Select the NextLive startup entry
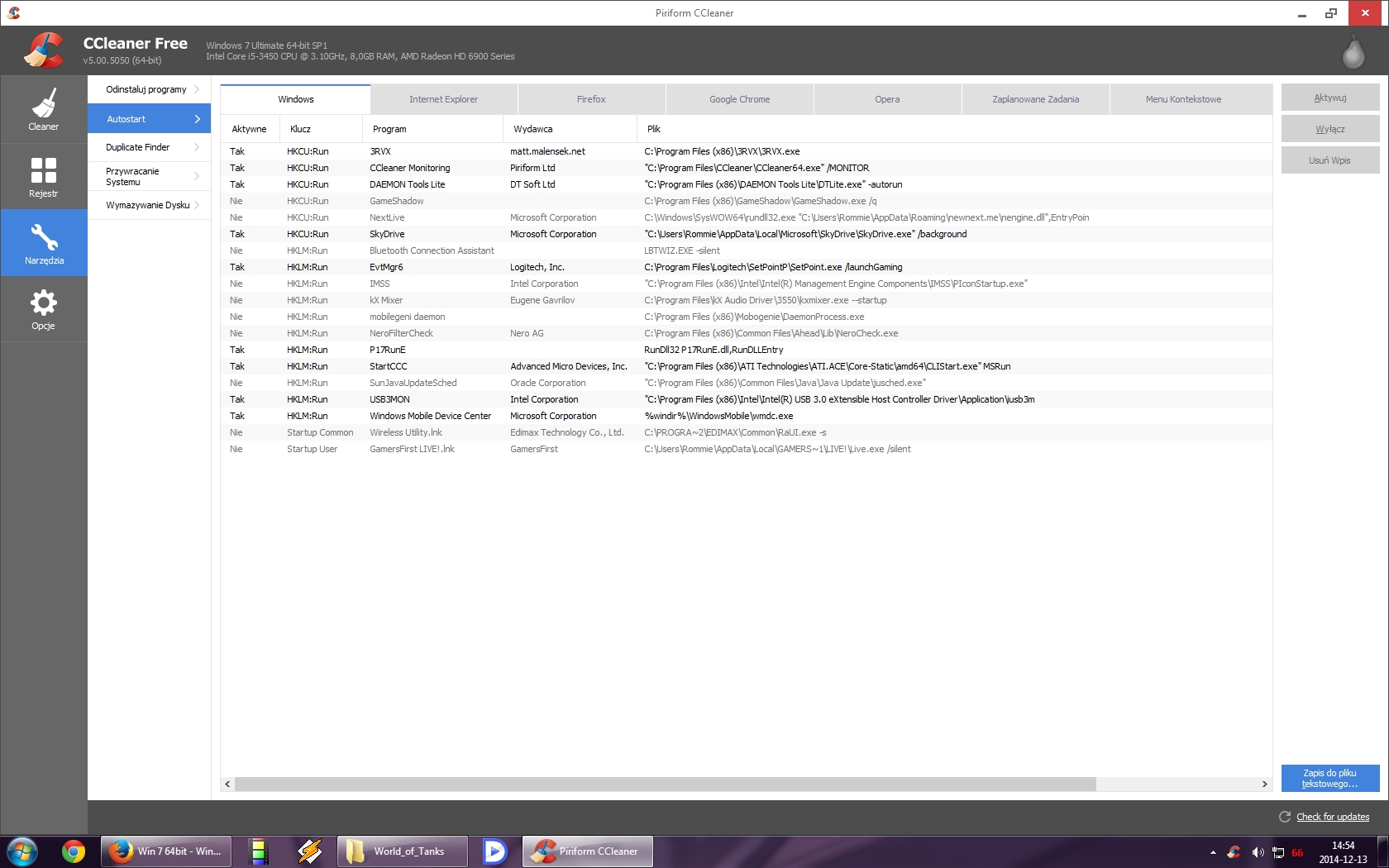 click(747, 217)
